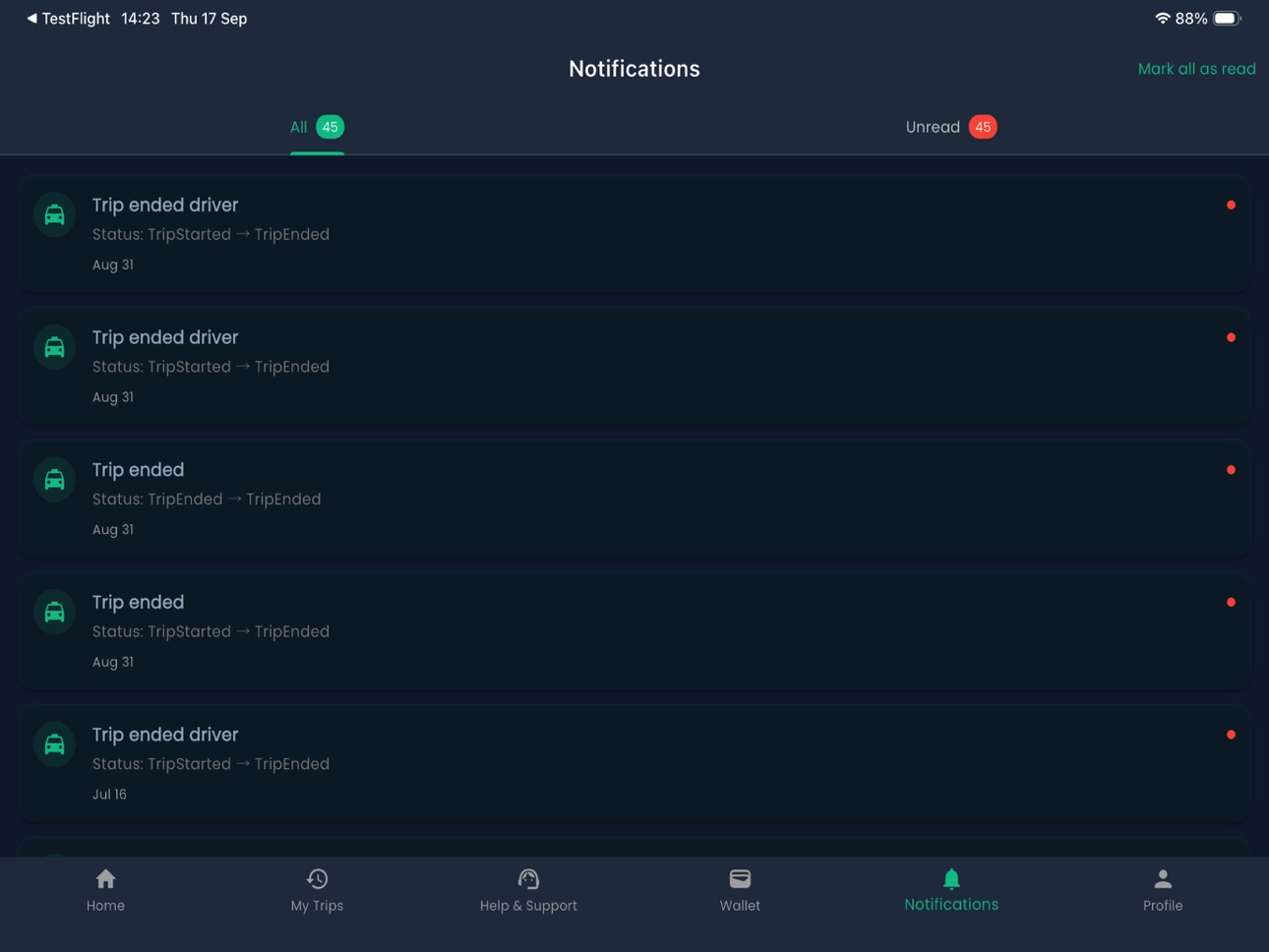Screen dimensions: 1269x952
Task: Open the Wallet icon
Action: (x=740, y=878)
